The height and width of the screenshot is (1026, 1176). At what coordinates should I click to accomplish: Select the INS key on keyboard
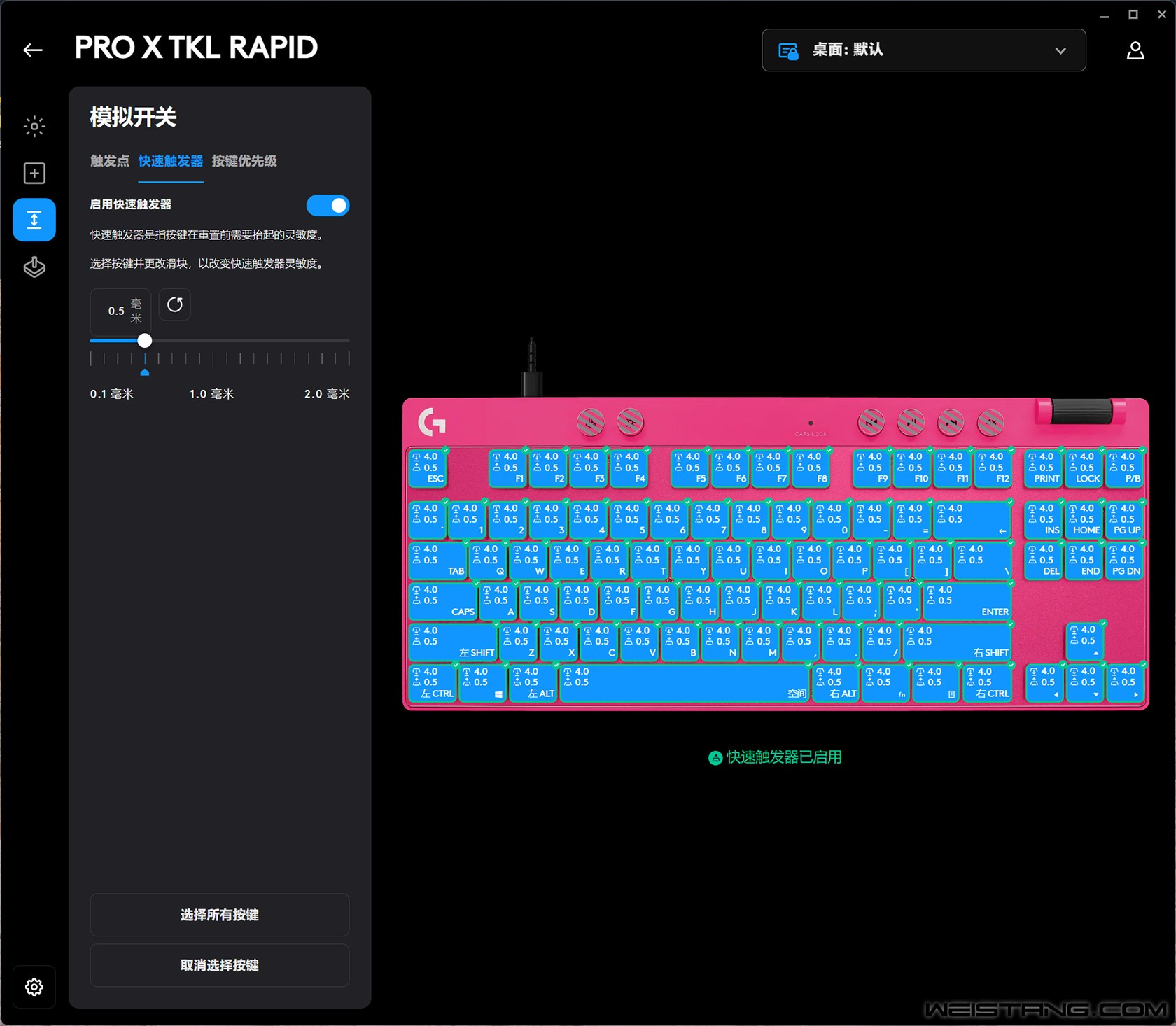pos(1043,520)
